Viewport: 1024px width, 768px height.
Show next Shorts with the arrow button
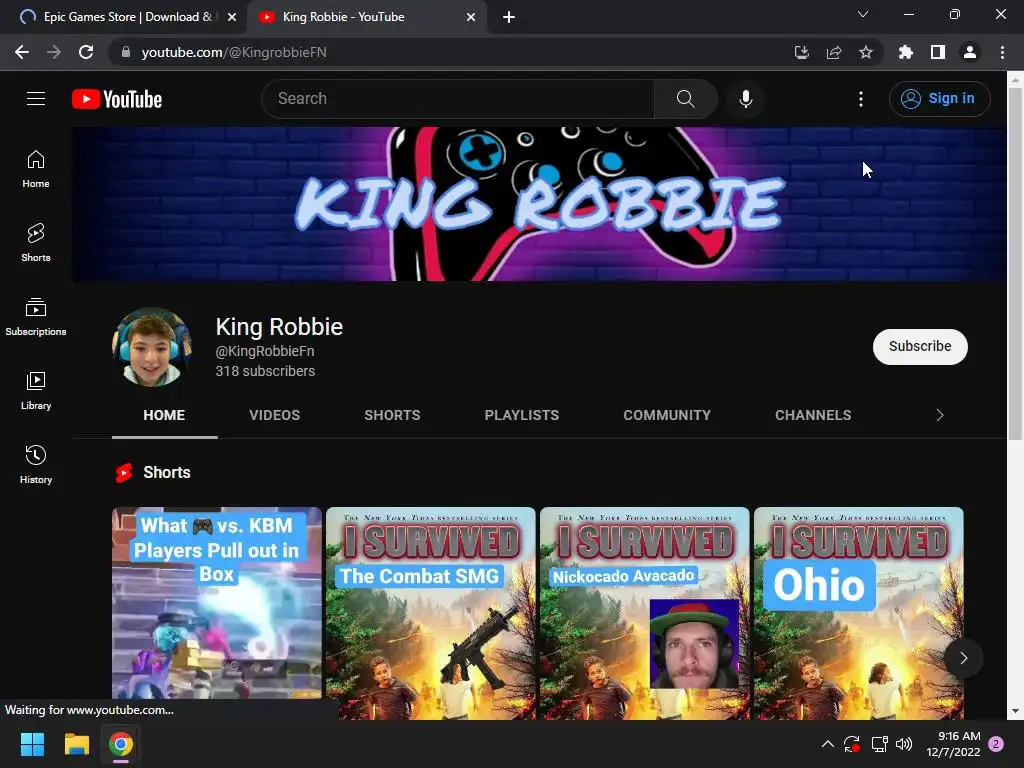(x=963, y=658)
